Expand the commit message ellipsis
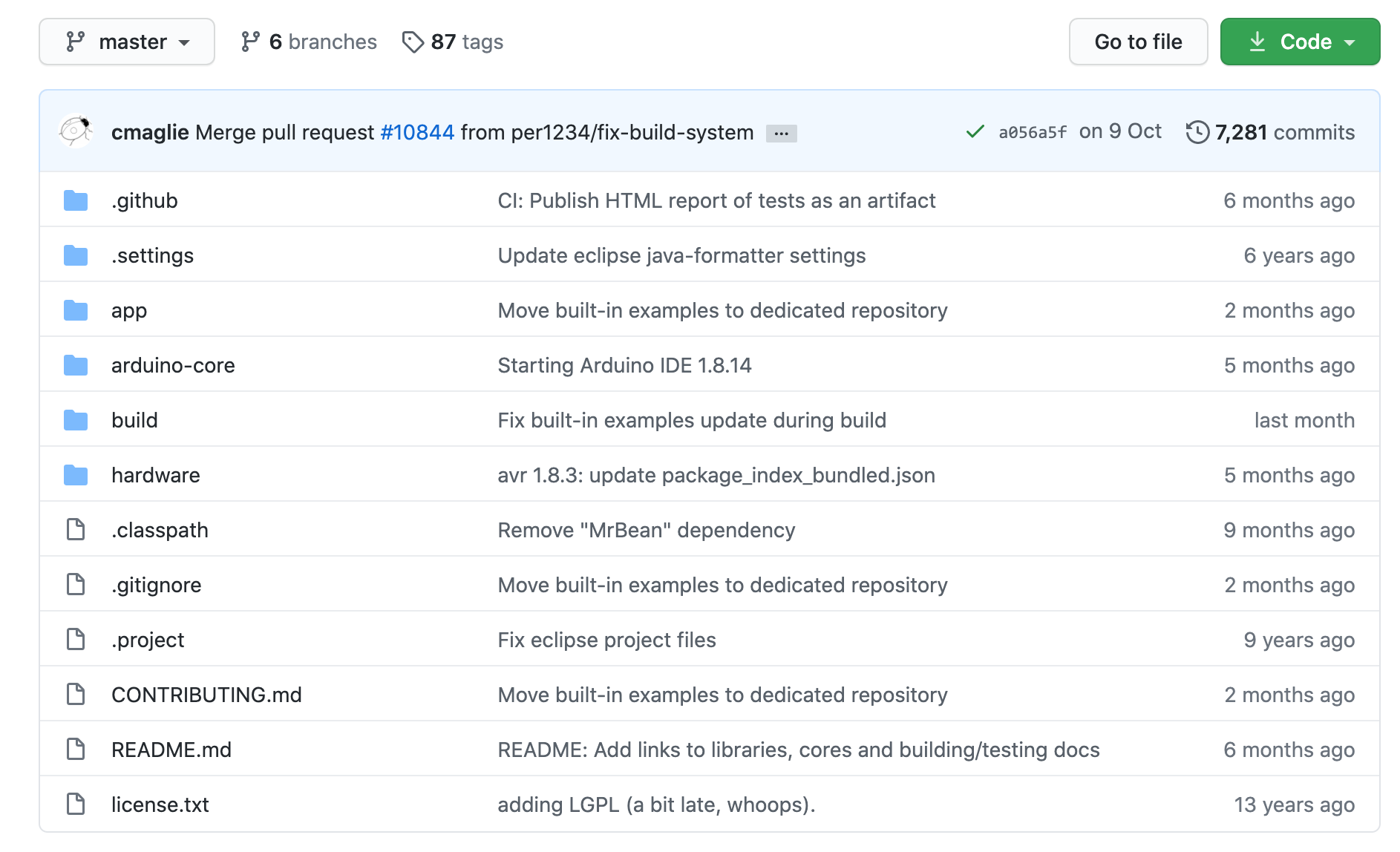This screenshot has width=1400, height=852. [x=781, y=134]
